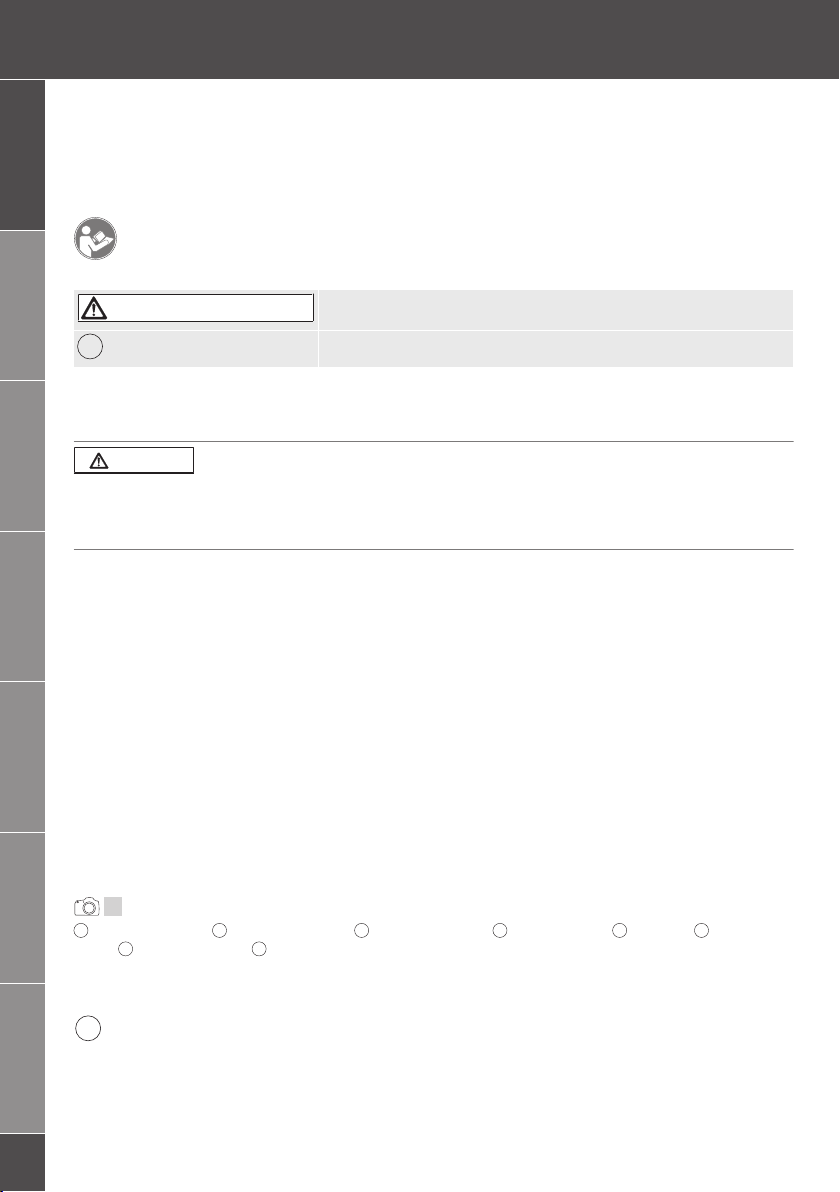Screen dimensions: 840x1192
Task: Click the camera icon
Action: coord(87,907)
